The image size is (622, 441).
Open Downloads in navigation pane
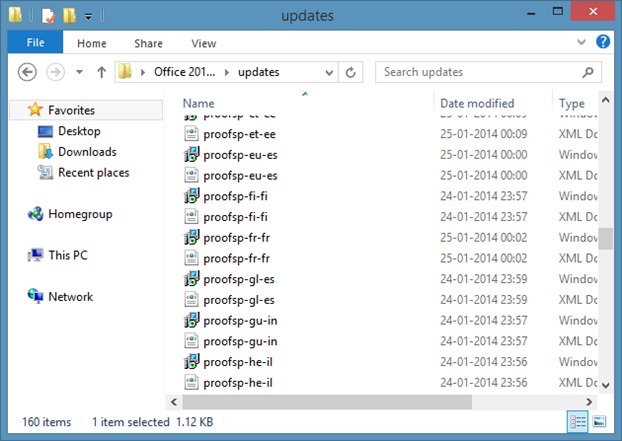point(87,151)
